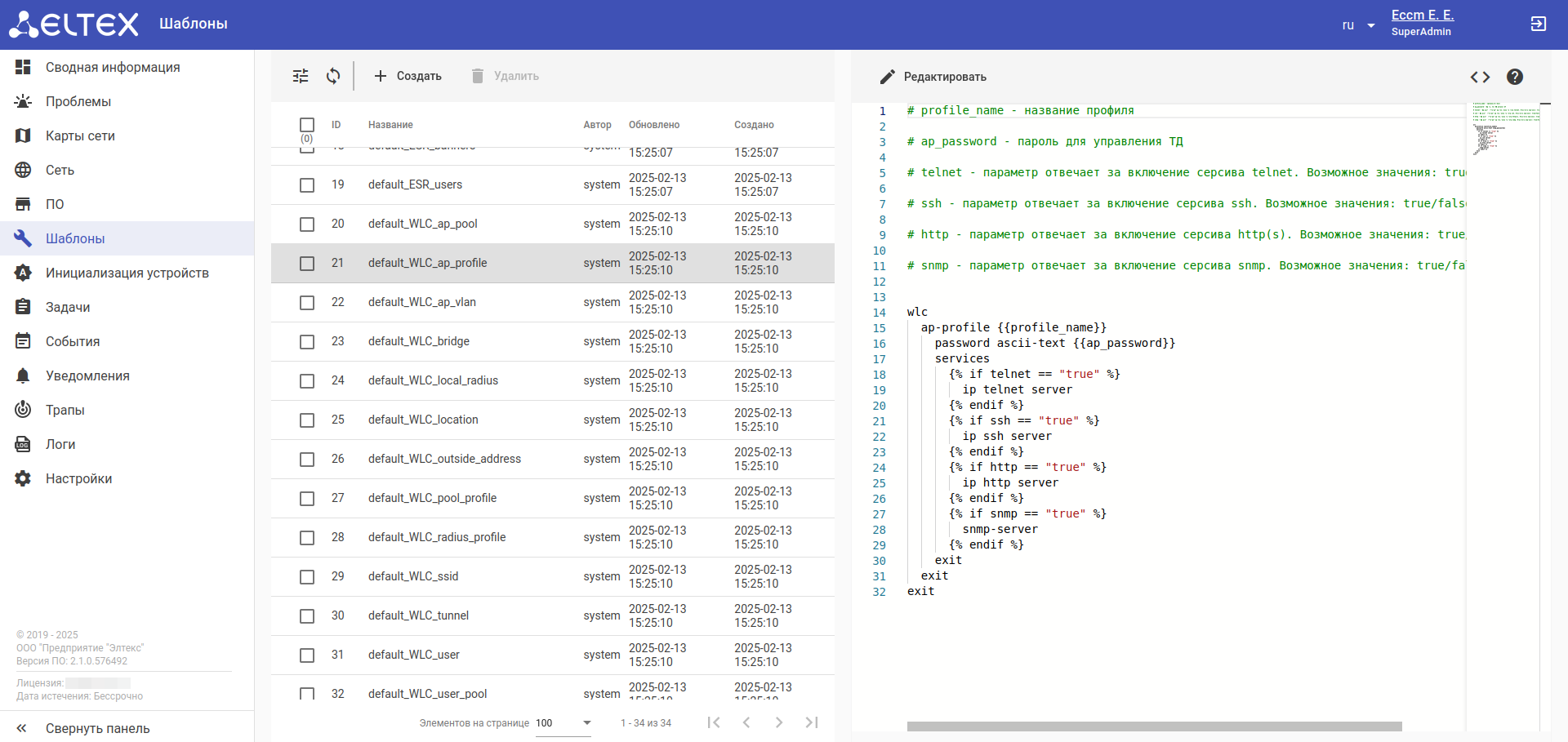Viewport: 1568px width, 742px height.
Task: Open the language selector dropdown
Action: coord(1358,25)
